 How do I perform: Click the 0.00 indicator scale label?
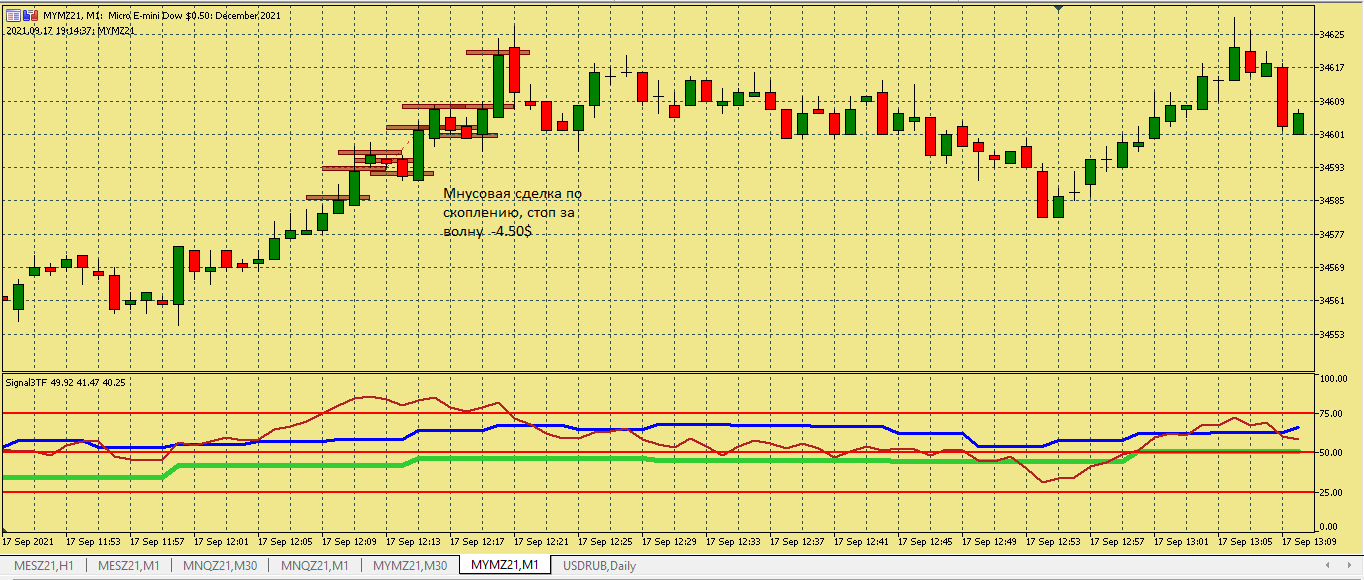[x=1330, y=527]
